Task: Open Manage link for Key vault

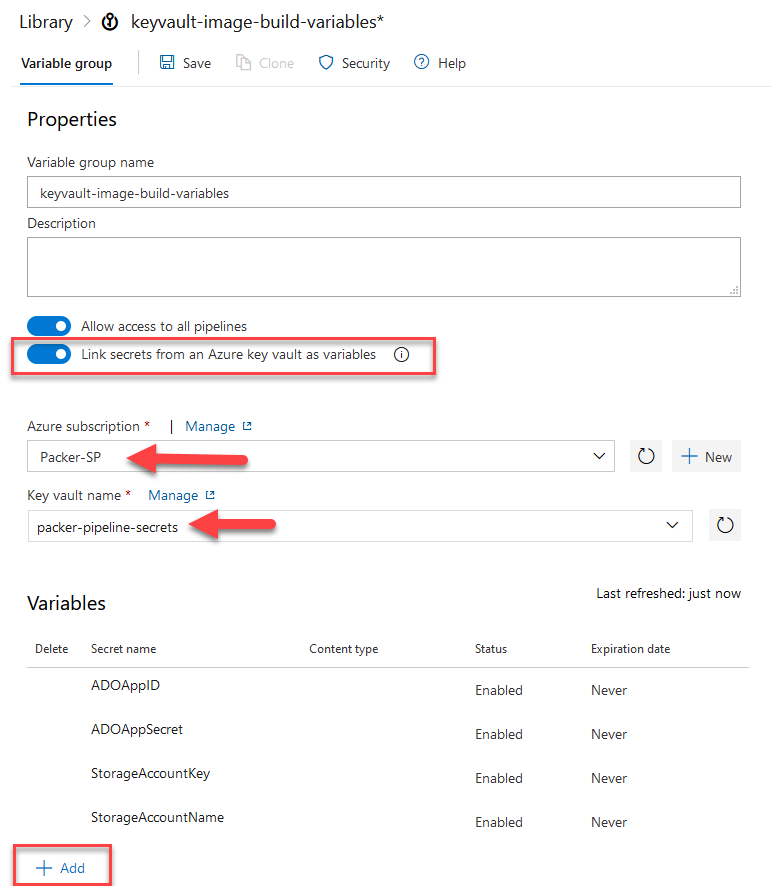Action: tap(175, 494)
